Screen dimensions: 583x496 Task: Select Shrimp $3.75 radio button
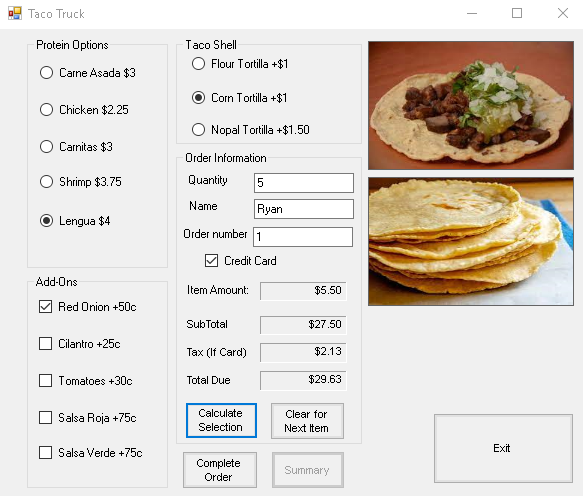pyautogui.click(x=80, y=182)
